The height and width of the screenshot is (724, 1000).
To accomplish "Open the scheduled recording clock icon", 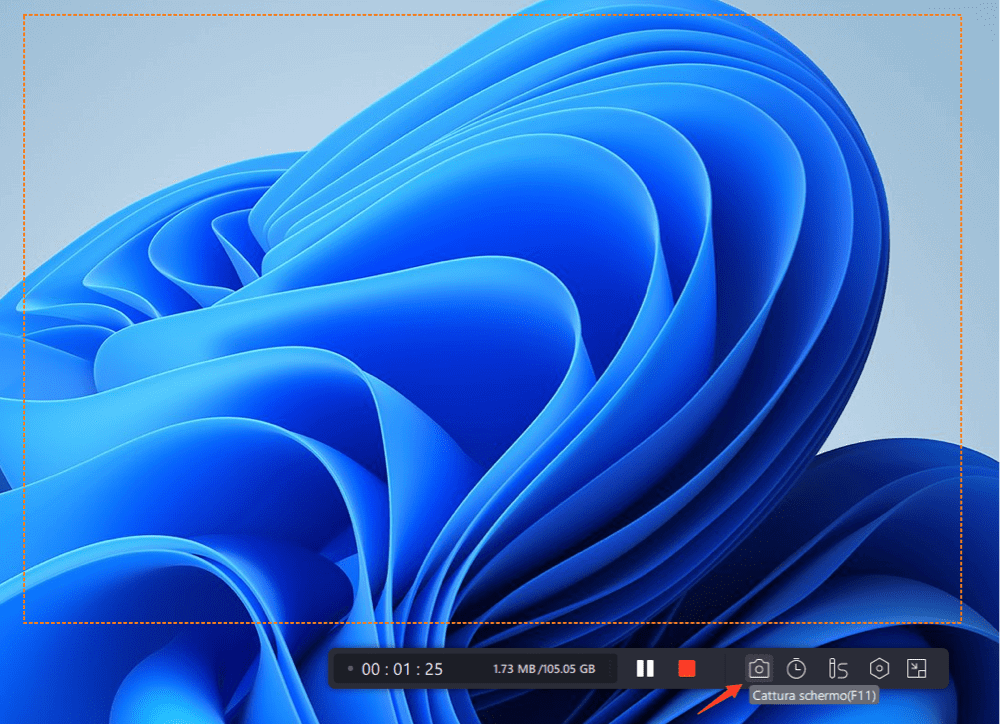I will click(796, 669).
